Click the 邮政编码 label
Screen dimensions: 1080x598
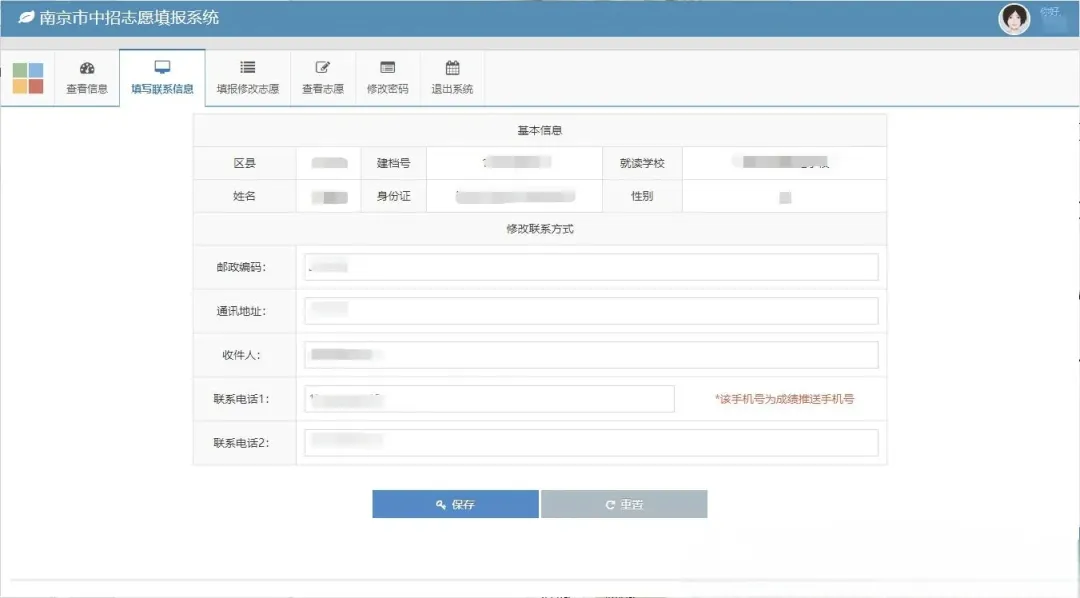(241, 267)
